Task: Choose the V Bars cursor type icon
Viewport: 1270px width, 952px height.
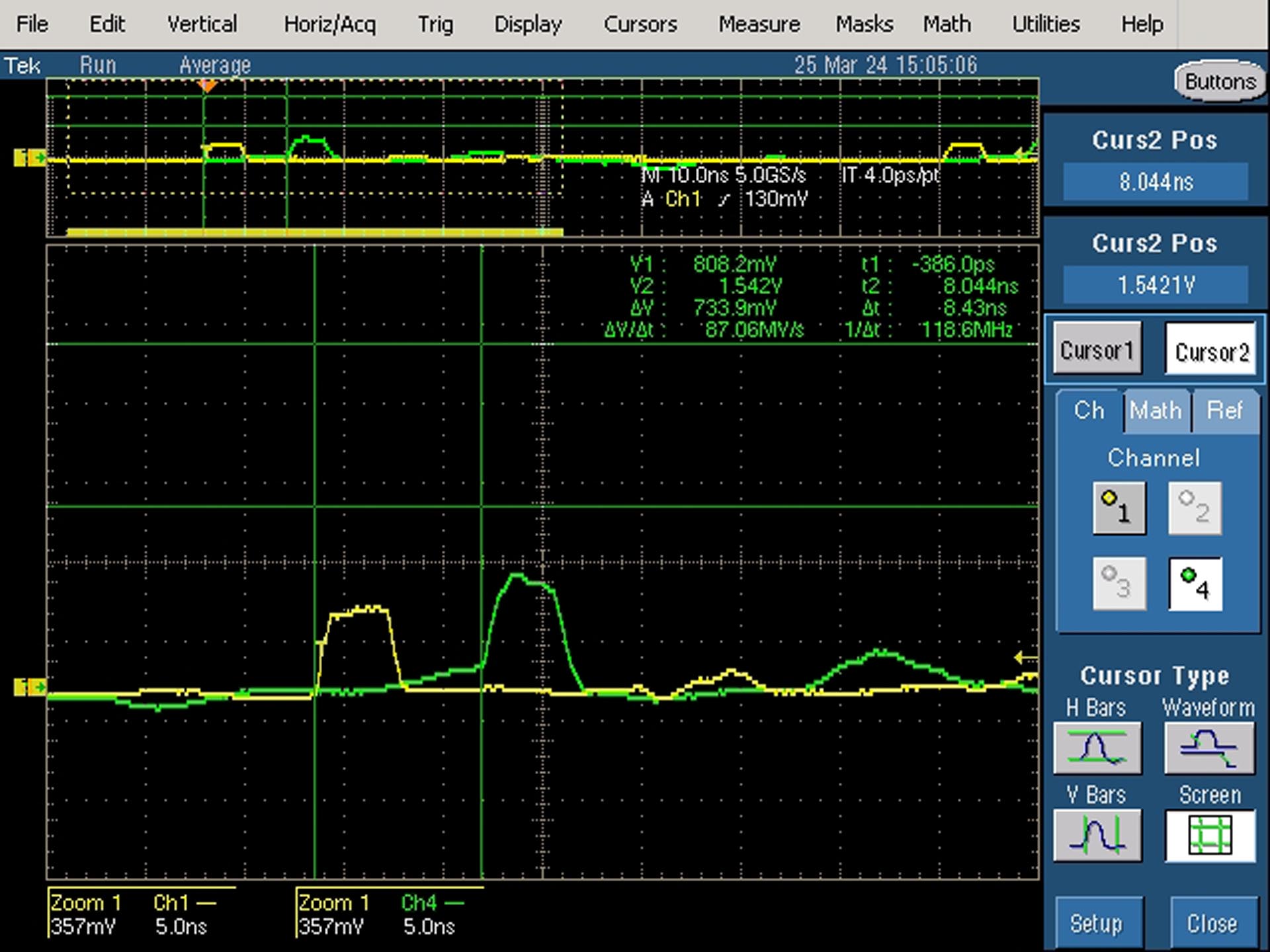Action: tap(1097, 836)
